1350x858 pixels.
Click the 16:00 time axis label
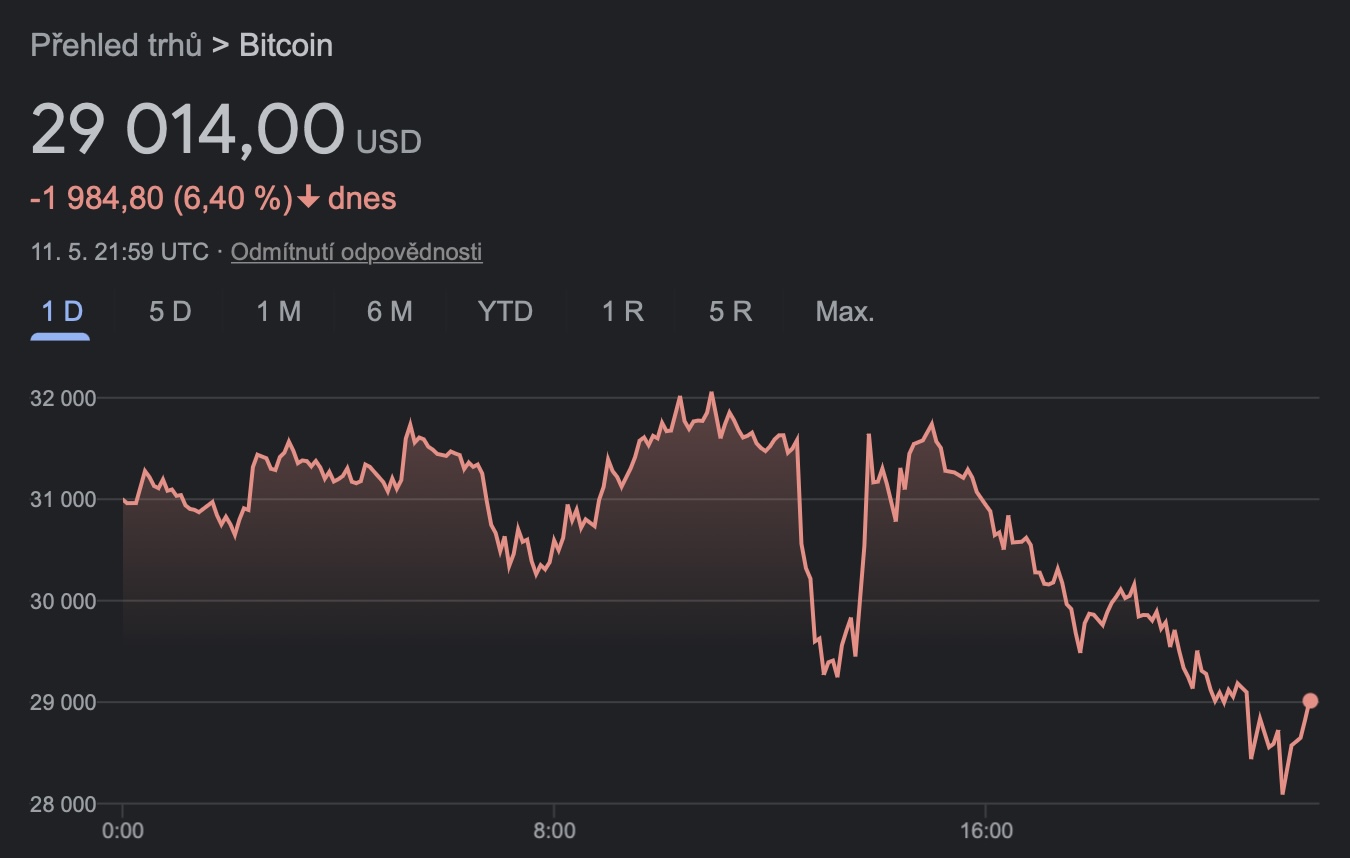986,831
